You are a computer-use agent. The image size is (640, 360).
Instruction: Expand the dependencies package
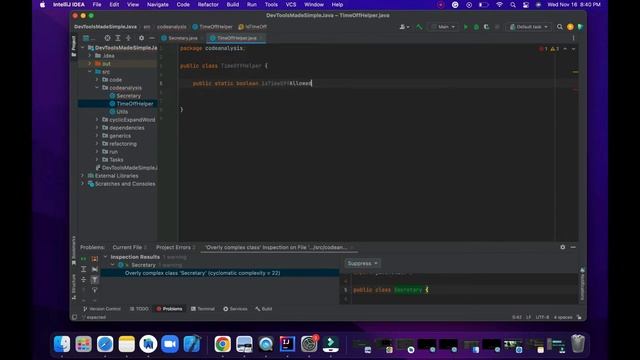coord(97,127)
